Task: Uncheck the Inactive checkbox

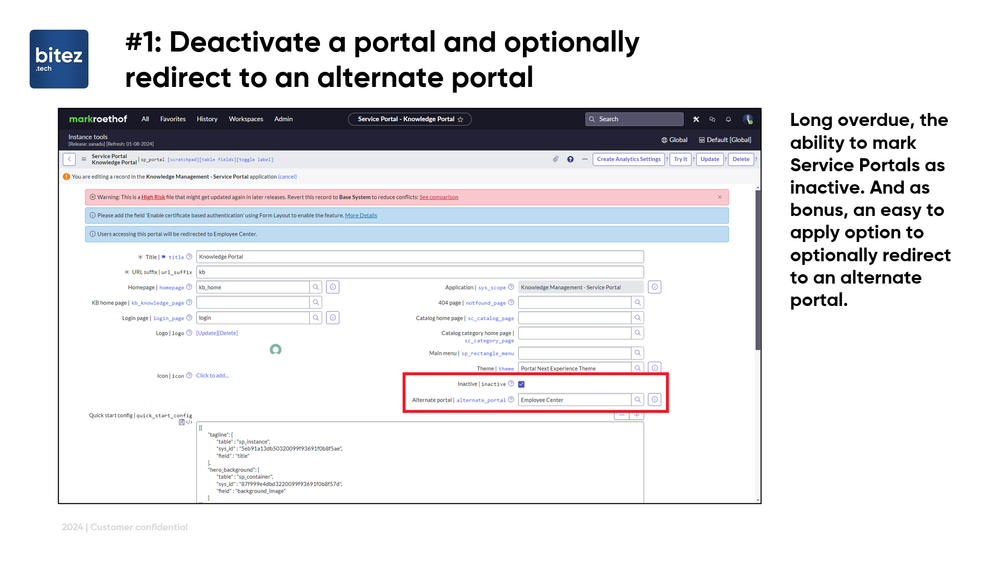Action: click(x=521, y=384)
